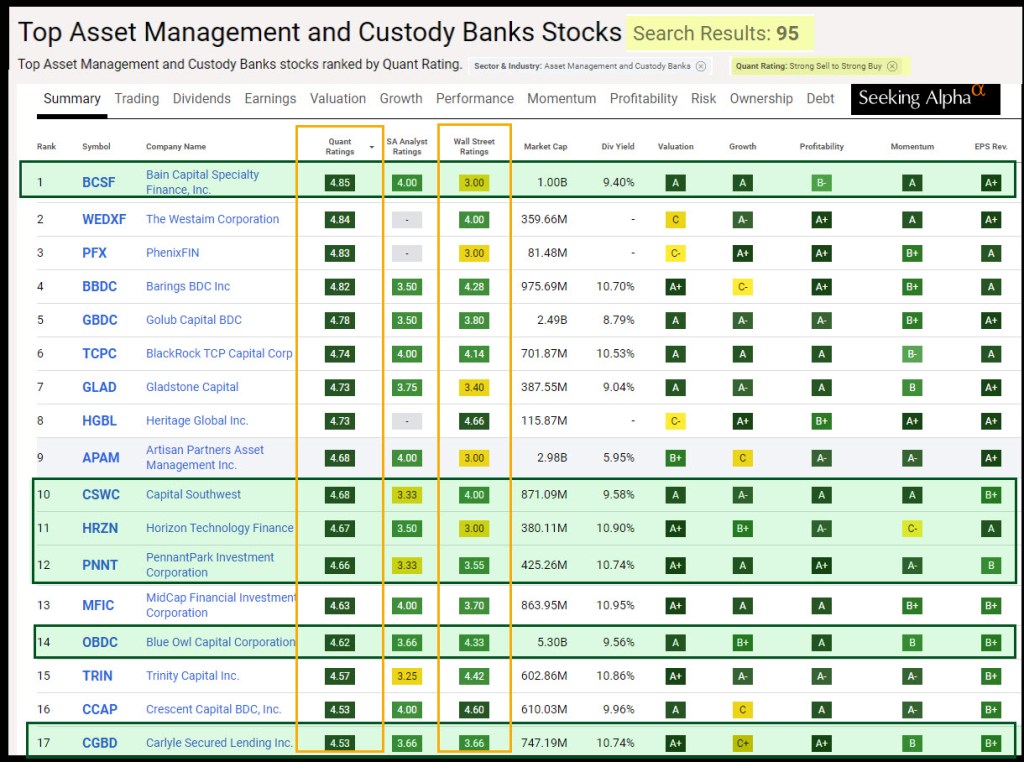Select the Ownership tab

761,98
